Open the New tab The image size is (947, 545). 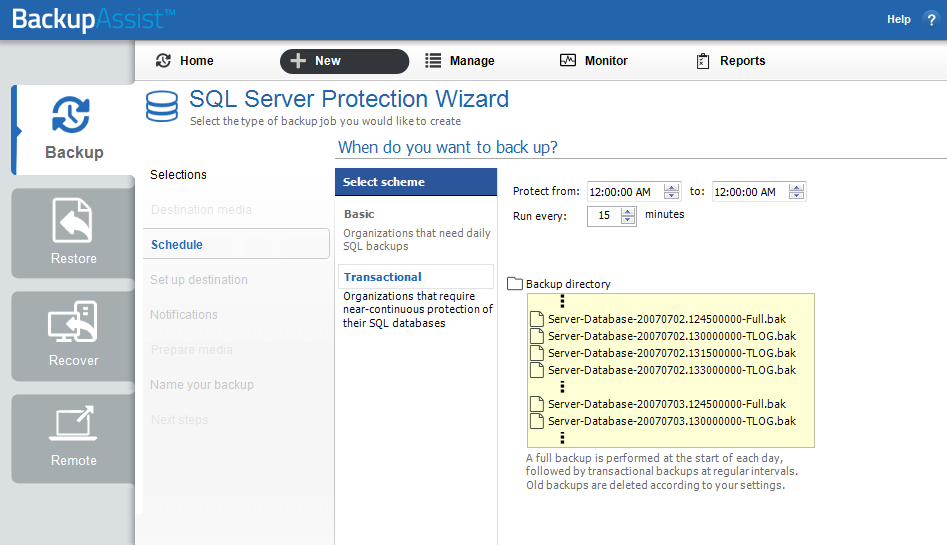point(344,61)
